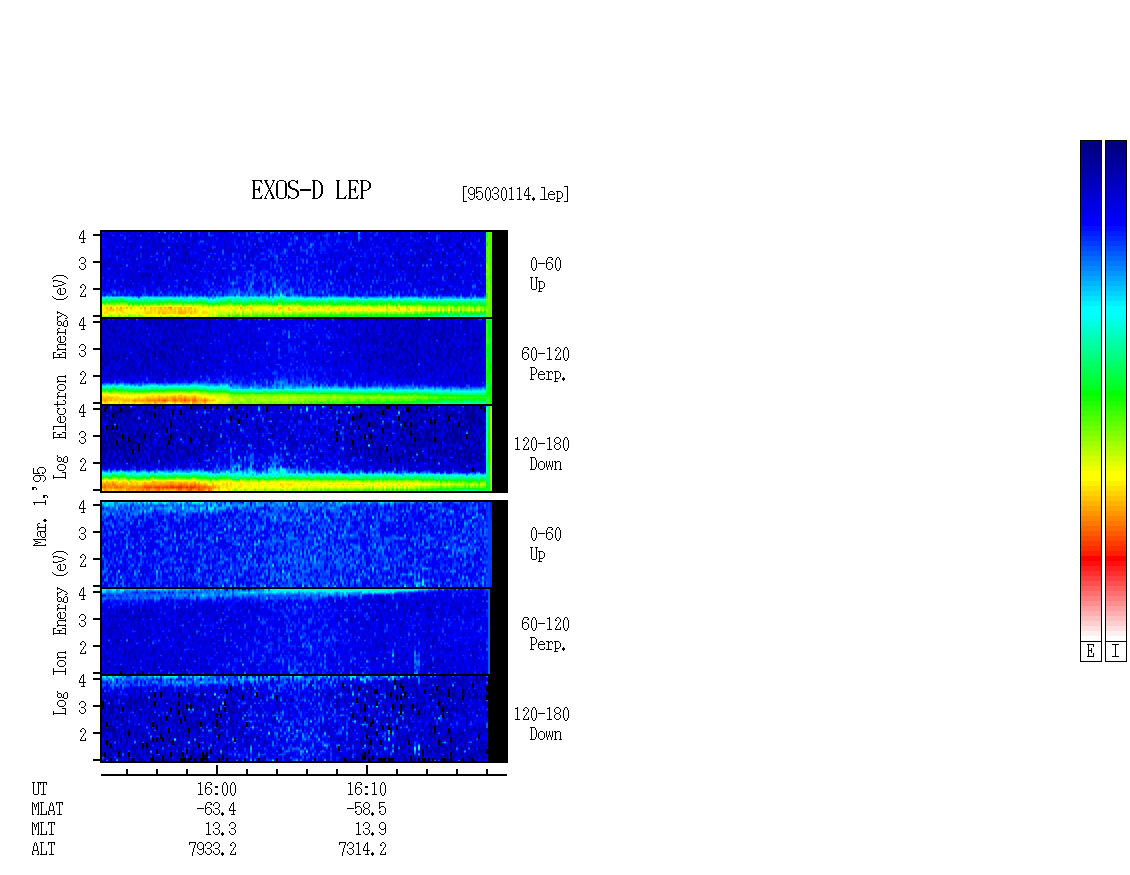
Task: Click the E label box under color bar
Action: pyautogui.click(x=1090, y=651)
